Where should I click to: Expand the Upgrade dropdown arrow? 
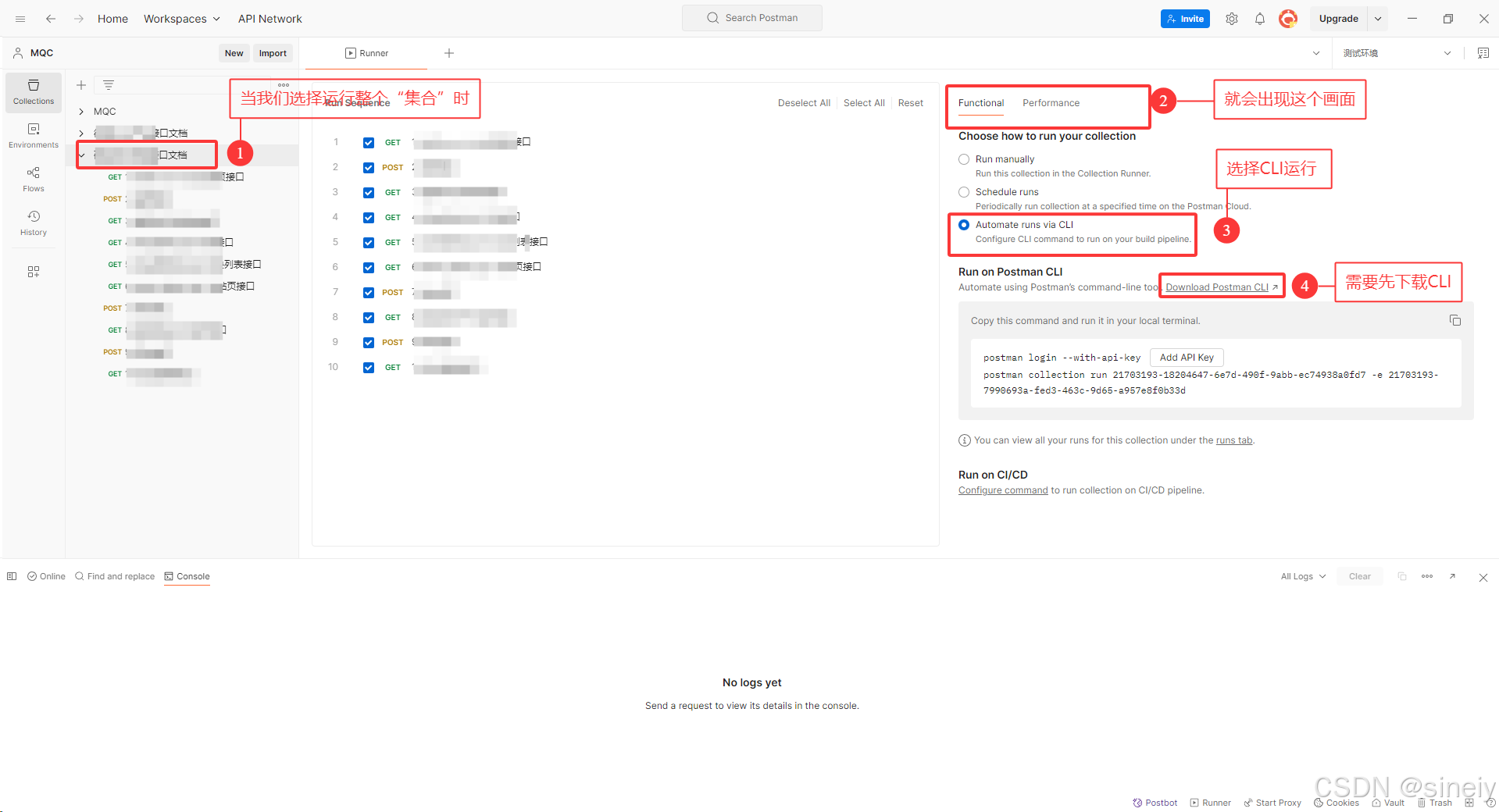click(x=1378, y=19)
